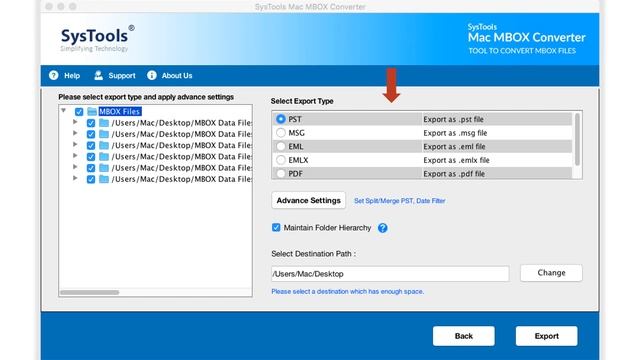The width and height of the screenshot is (640, 360).
Task: Select PDF export type radio button
Action: [x=281, y=173]
